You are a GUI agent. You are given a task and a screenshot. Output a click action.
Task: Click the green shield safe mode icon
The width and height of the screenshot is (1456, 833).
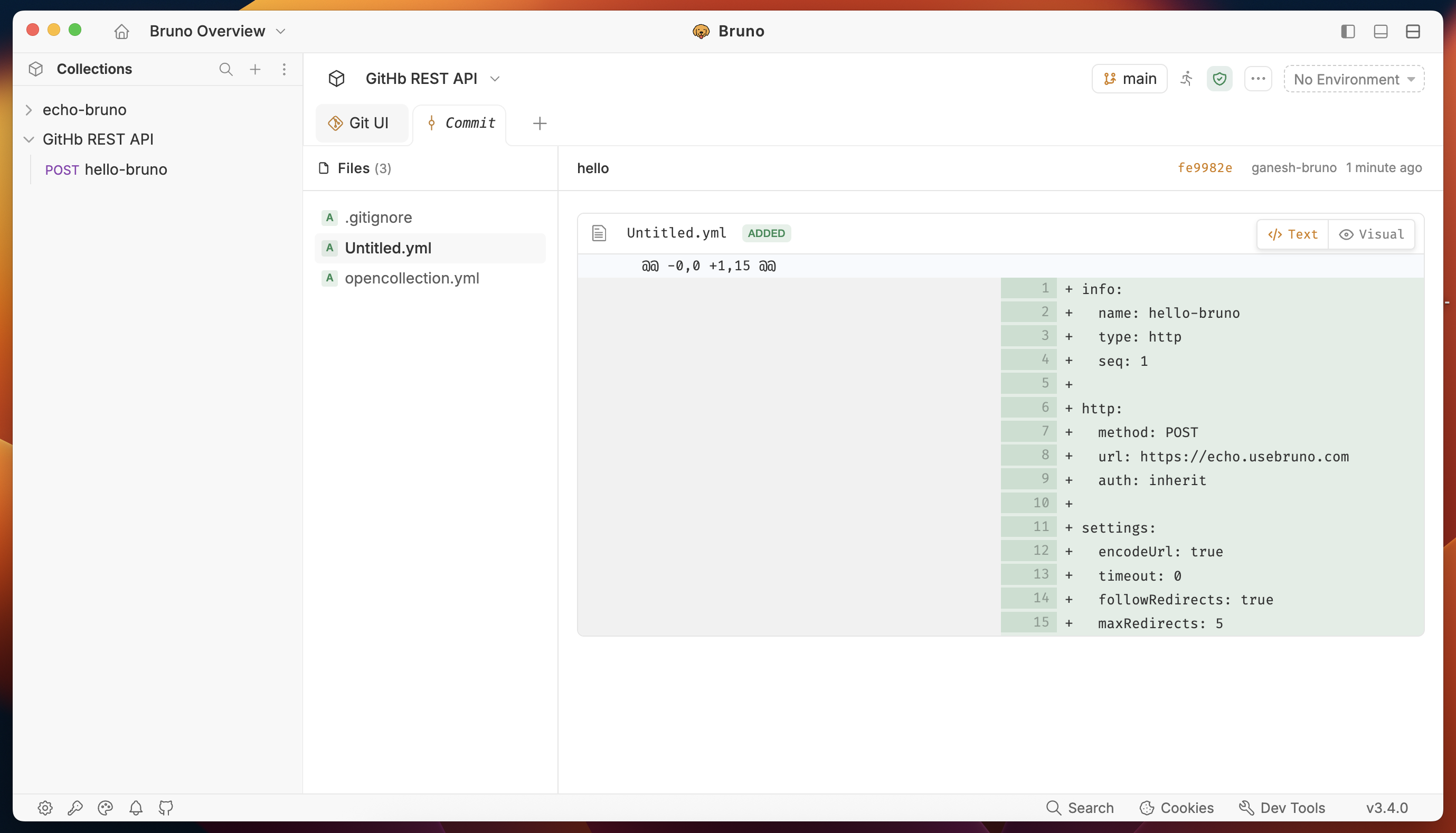coord(1219,78)
